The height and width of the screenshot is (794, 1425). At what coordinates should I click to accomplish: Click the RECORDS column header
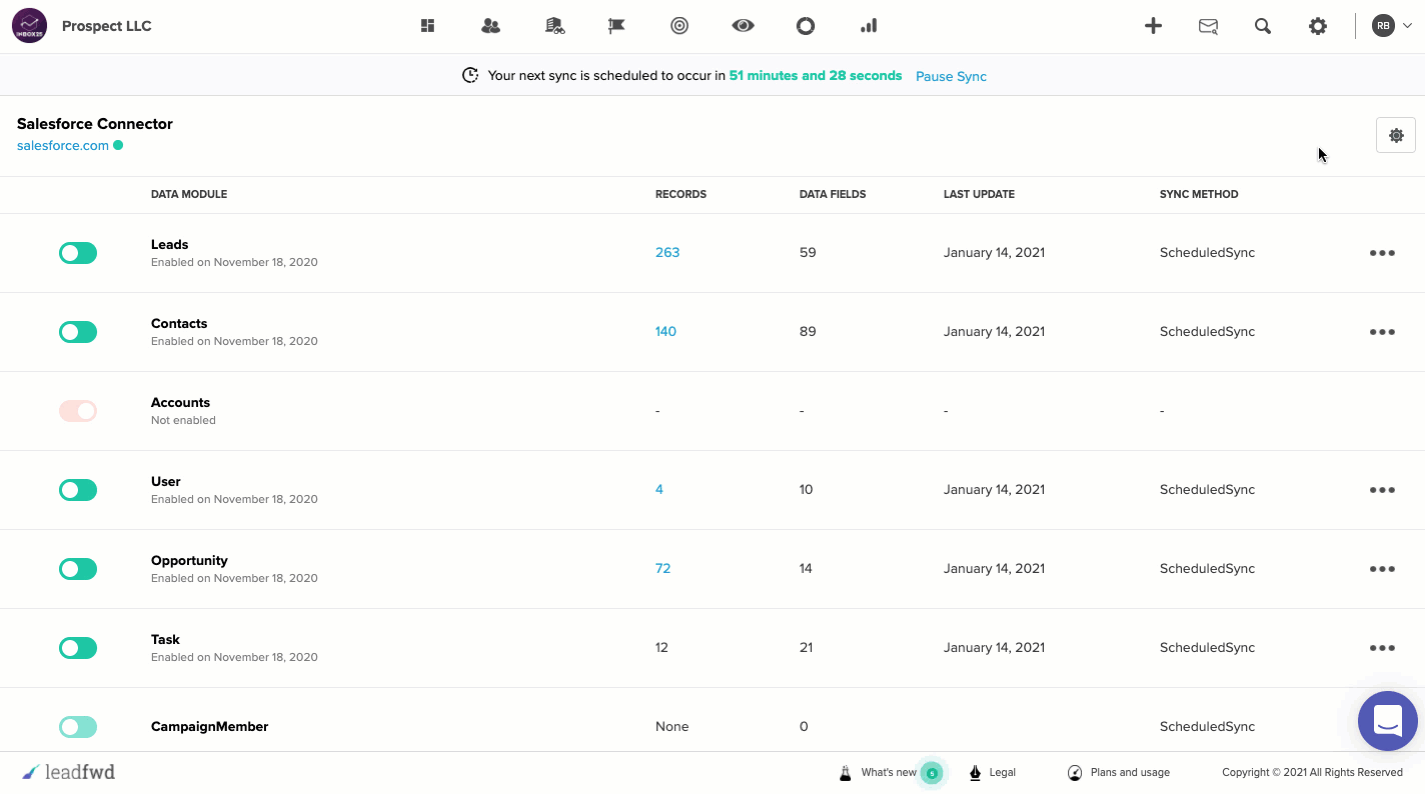681,194
